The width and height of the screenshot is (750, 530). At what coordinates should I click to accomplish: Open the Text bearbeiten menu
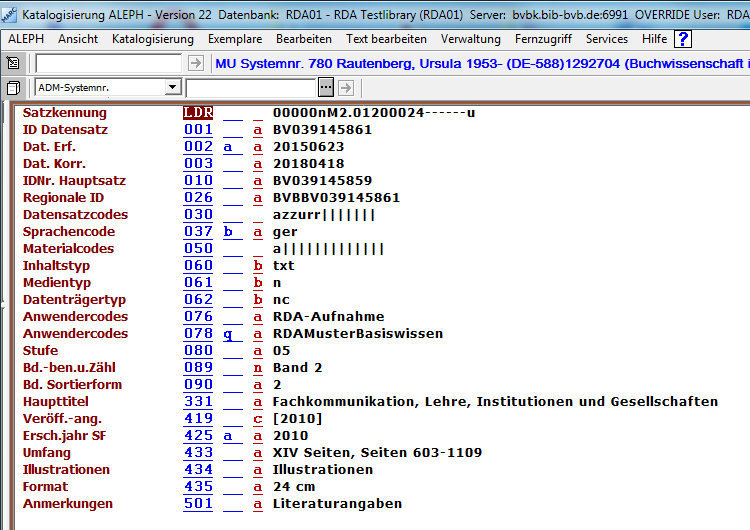point(386,39)
